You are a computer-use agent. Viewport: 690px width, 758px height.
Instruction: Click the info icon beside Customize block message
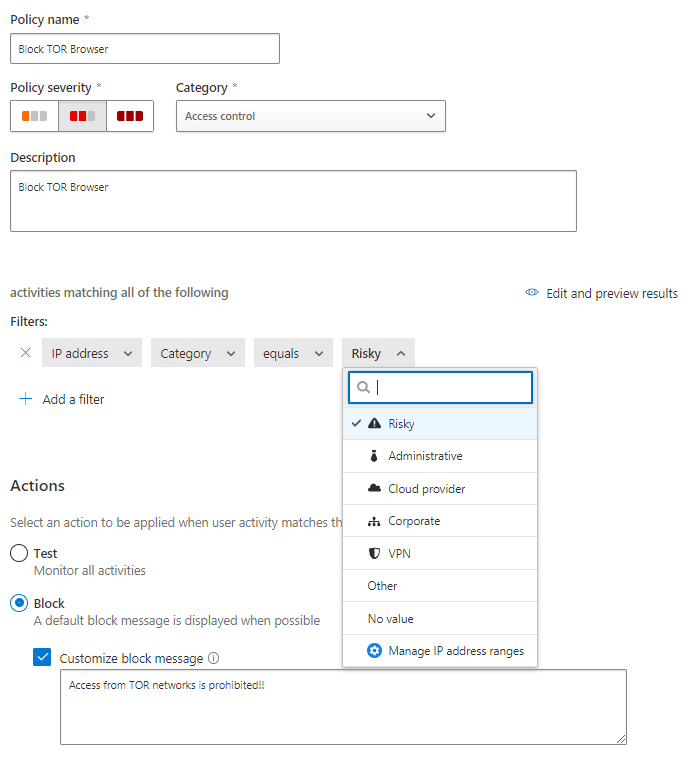(214, 659)
